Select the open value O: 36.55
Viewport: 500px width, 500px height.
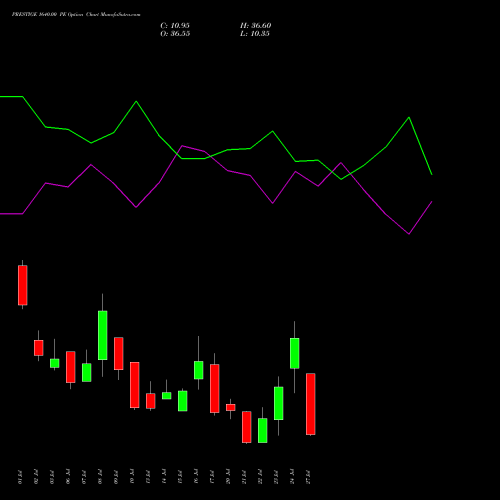(x=175, y=34)
